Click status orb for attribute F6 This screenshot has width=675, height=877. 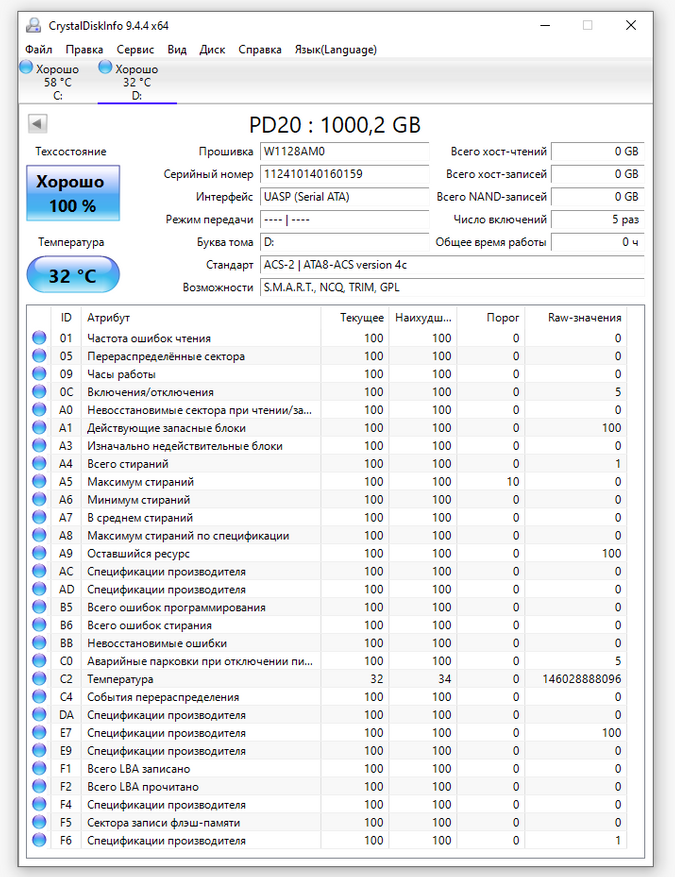point(39,840)
